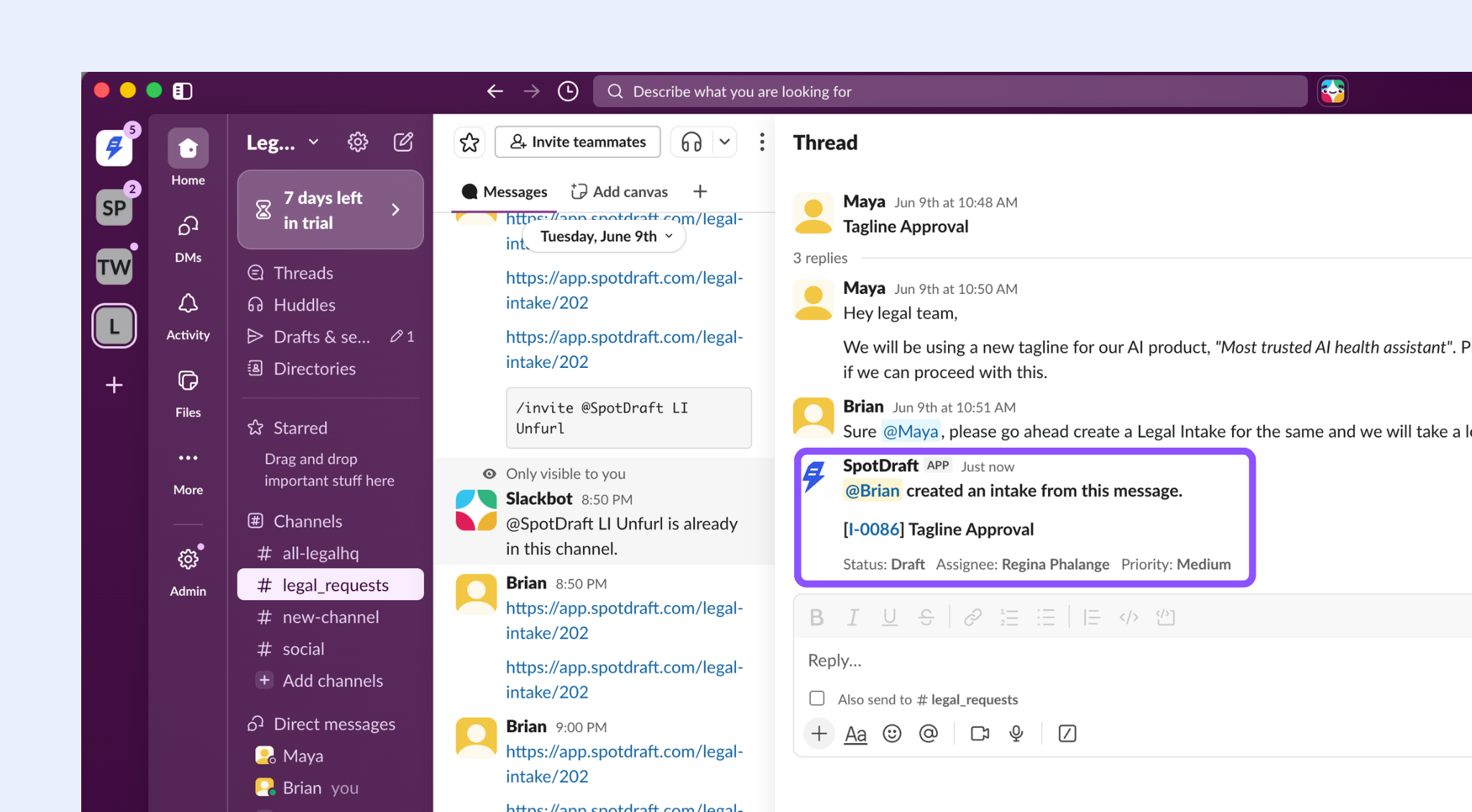Insert bulleted list in reply

(1046, 617)
